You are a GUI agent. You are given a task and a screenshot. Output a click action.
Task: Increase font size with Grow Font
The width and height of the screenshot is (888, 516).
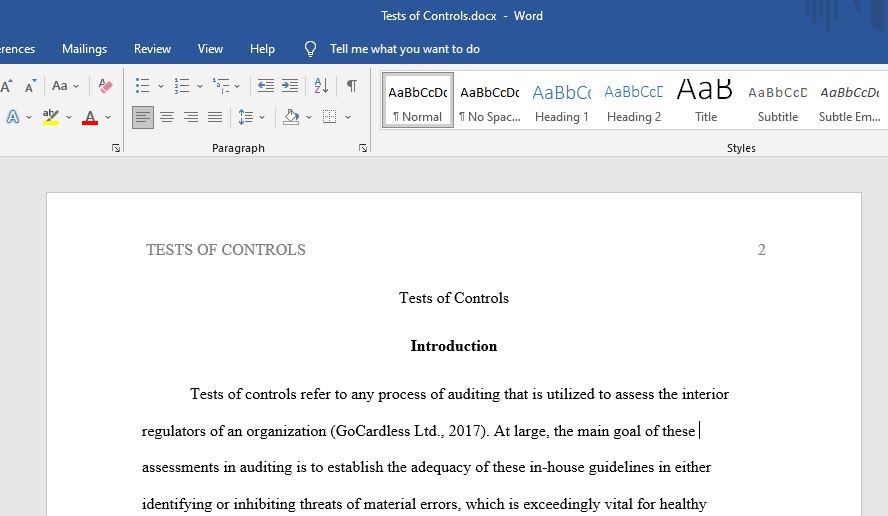point(7,86)
